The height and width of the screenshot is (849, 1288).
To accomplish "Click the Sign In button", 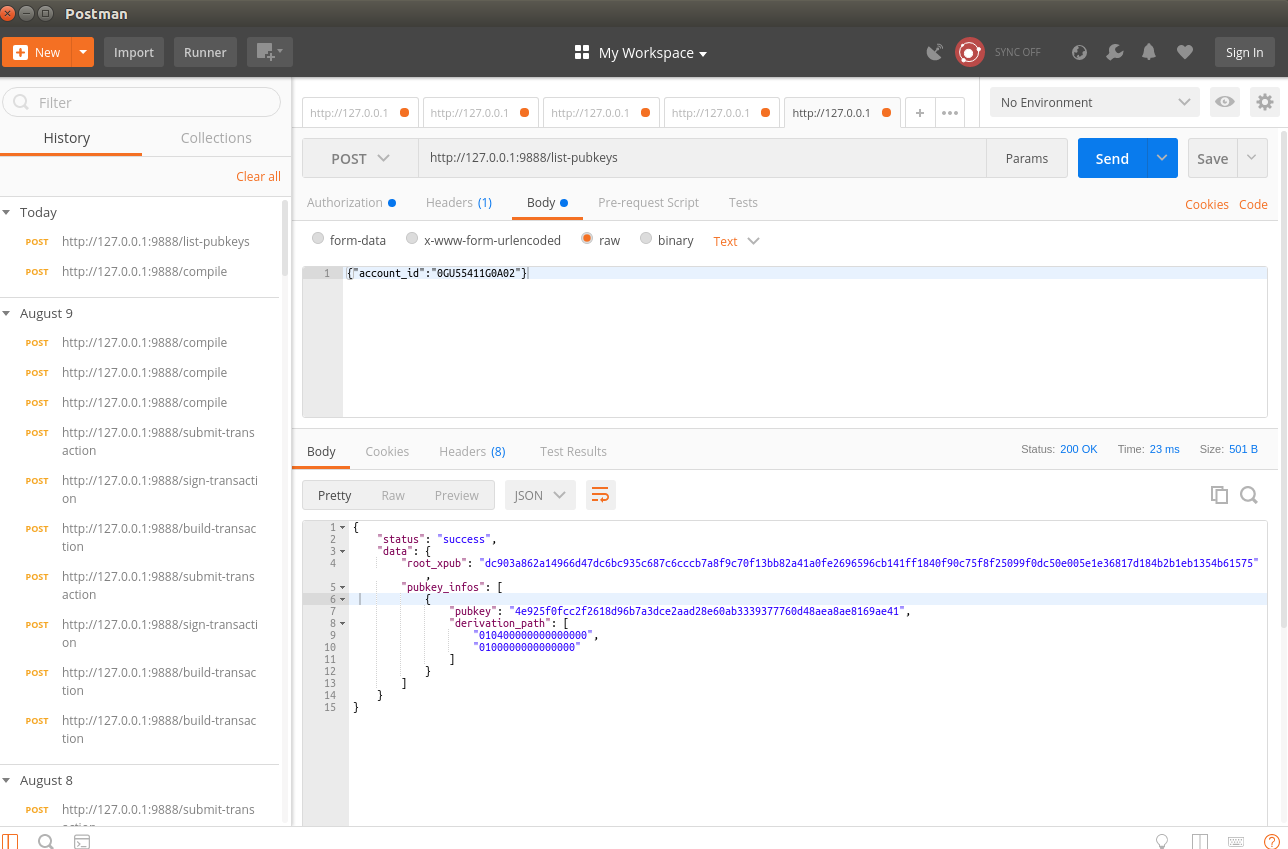I will click(x=1244, y=52).
